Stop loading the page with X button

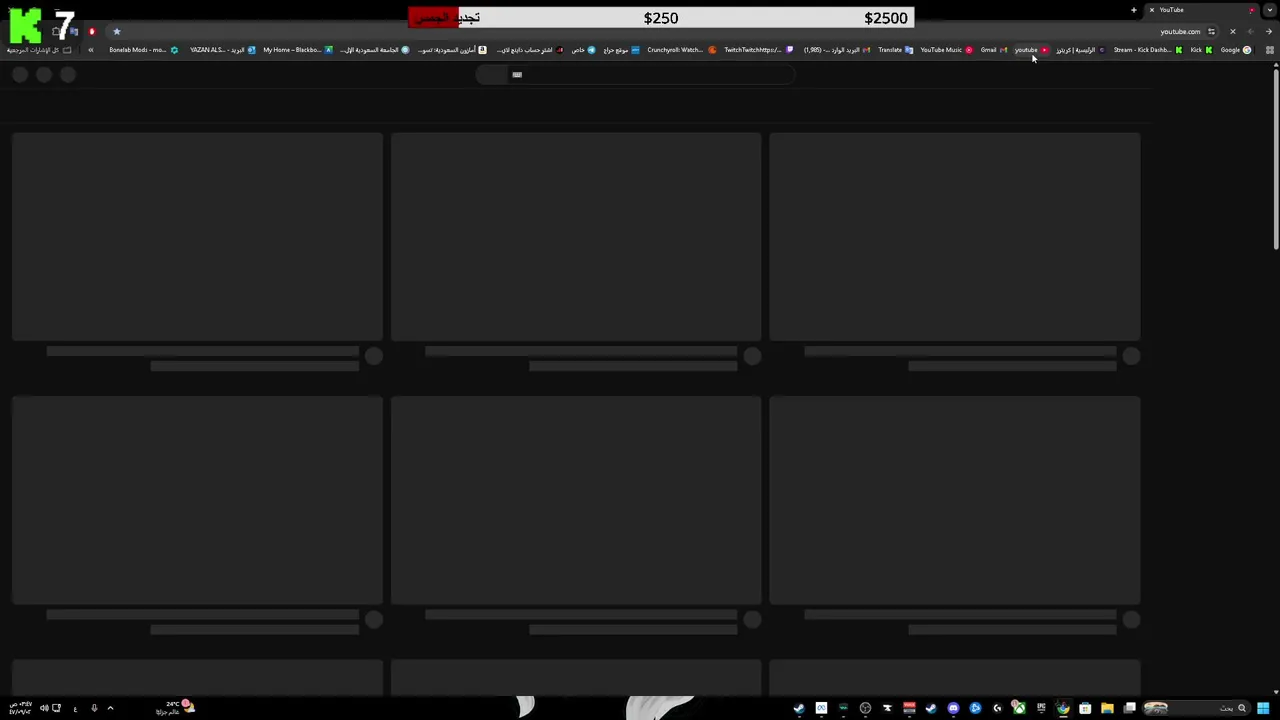(x=1233, y=32)
